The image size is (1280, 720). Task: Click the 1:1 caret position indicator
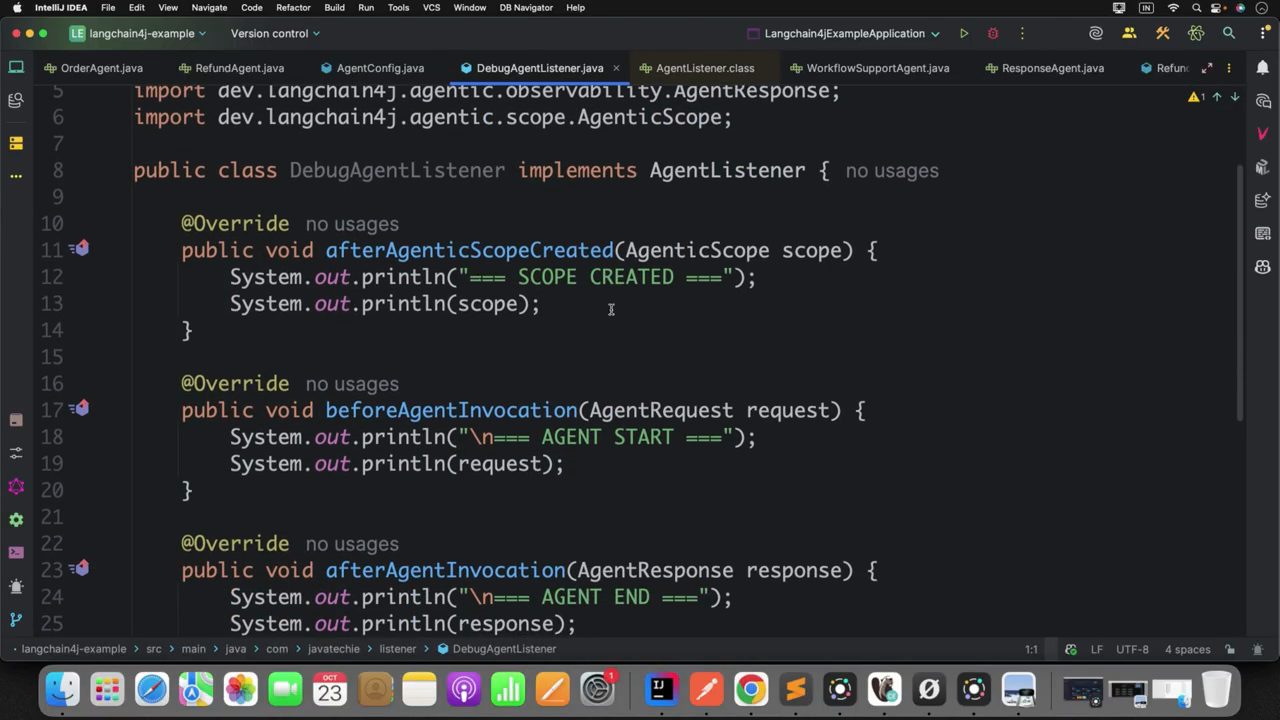click(x=1031, y=649)
